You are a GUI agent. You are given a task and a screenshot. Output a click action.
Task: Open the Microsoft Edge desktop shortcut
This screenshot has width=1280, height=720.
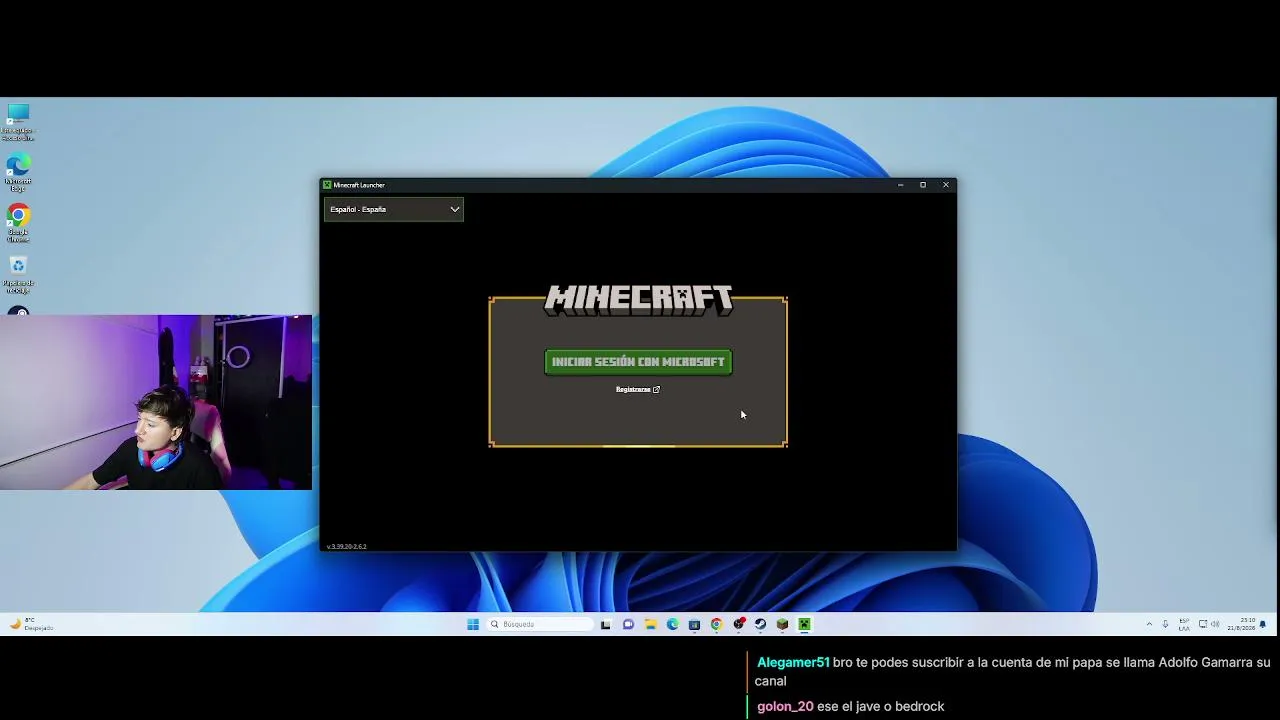pyautogui.click(x=18, y=173)
